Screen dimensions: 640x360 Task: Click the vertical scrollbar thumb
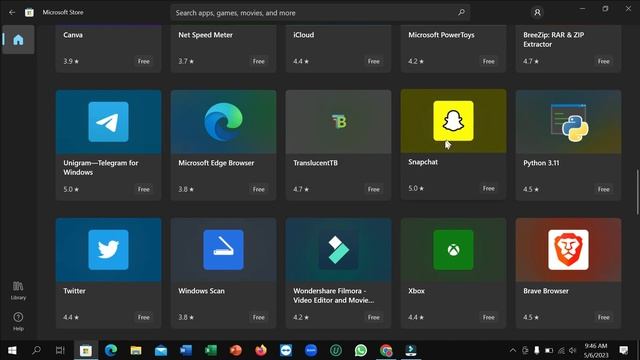637,192
